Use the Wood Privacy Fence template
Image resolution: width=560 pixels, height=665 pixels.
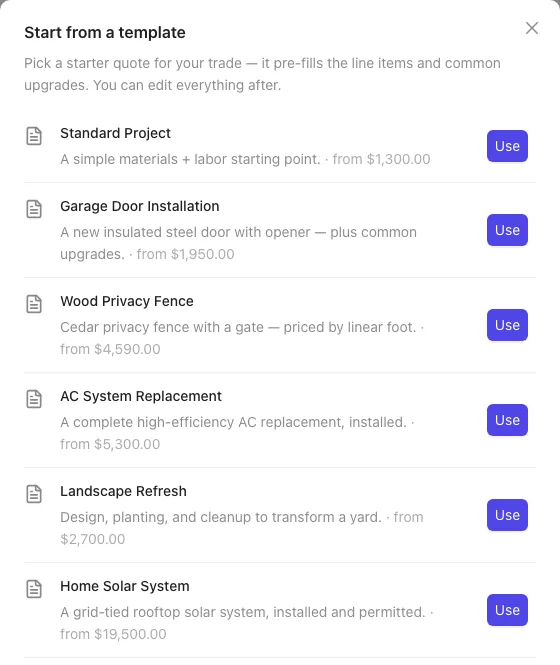point(507,325)
